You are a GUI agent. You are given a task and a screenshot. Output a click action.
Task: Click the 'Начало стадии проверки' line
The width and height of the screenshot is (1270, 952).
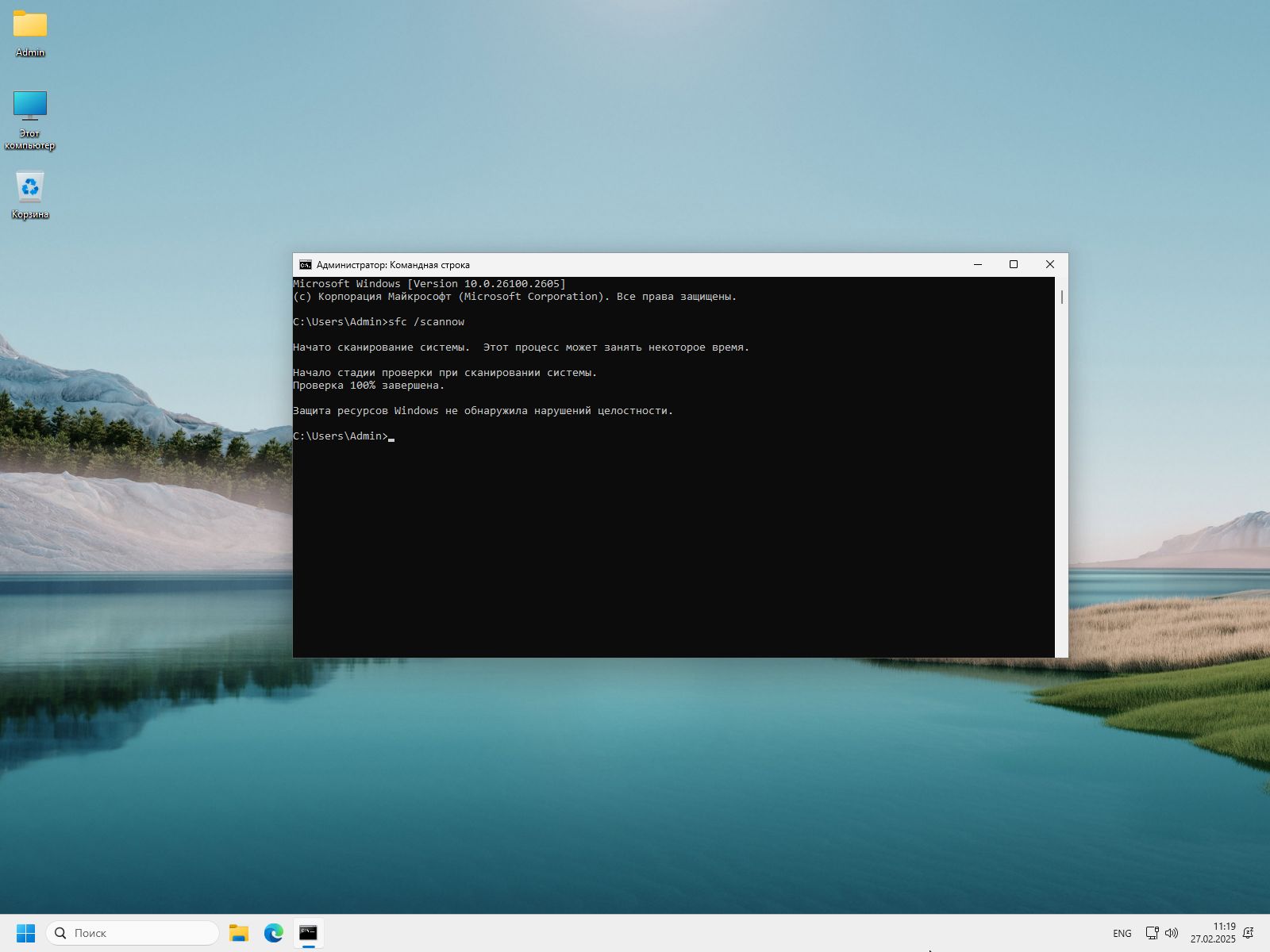pos(445,373)
